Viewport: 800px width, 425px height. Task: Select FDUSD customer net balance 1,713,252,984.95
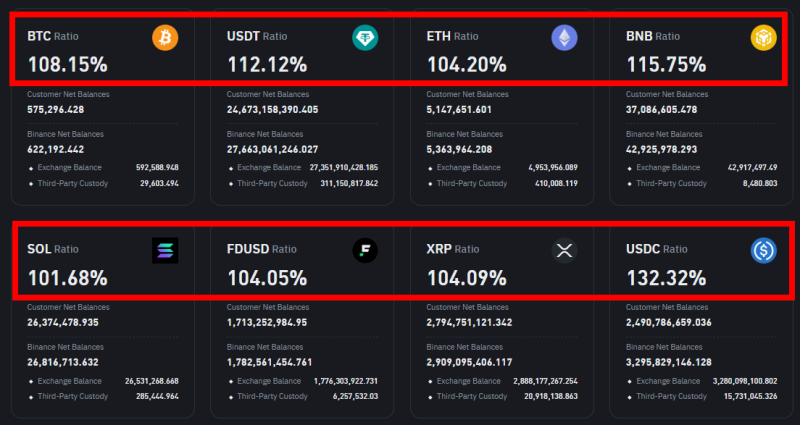(x=267, y=322)
